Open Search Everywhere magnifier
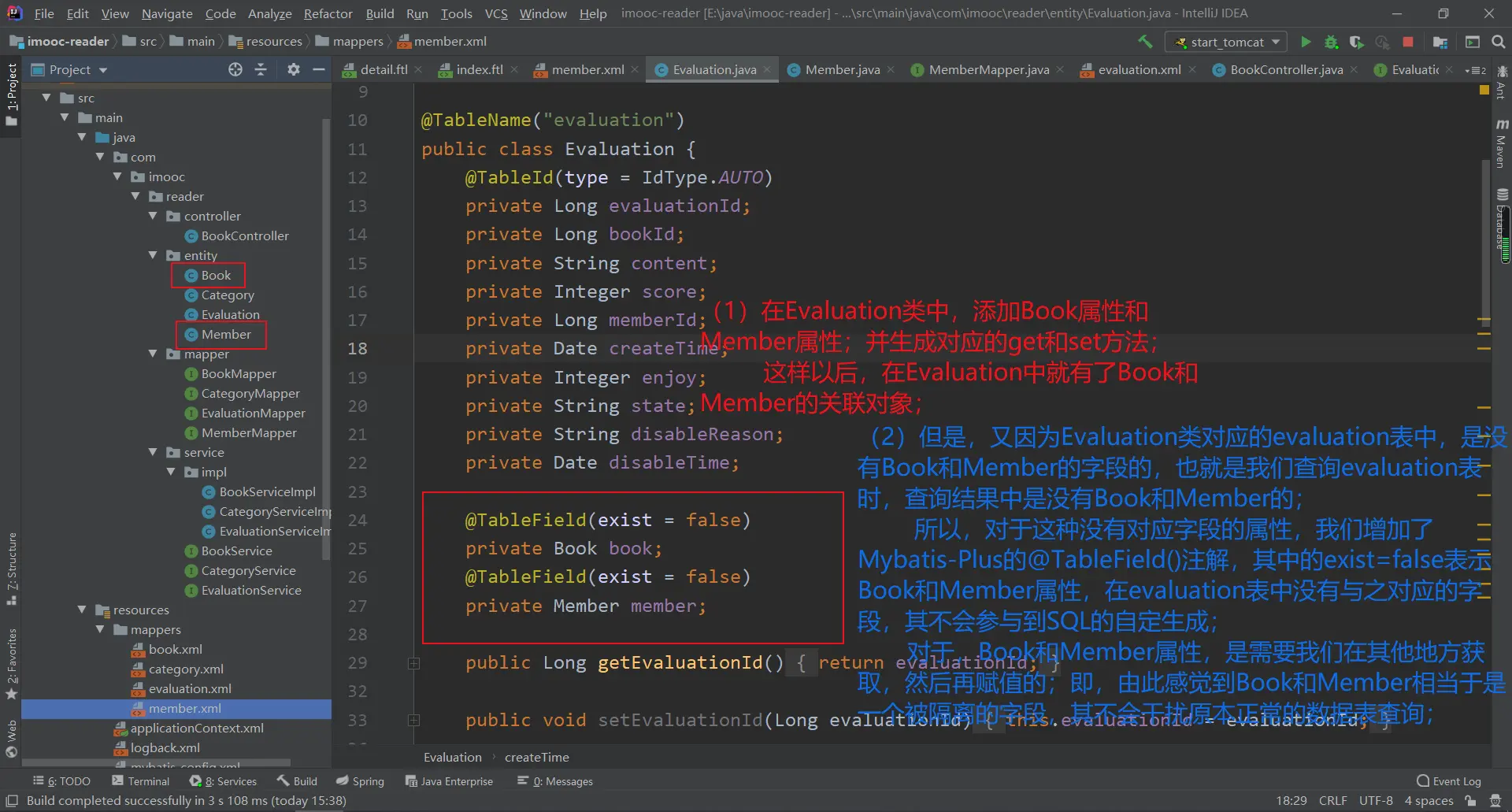 click(1498, 42)
